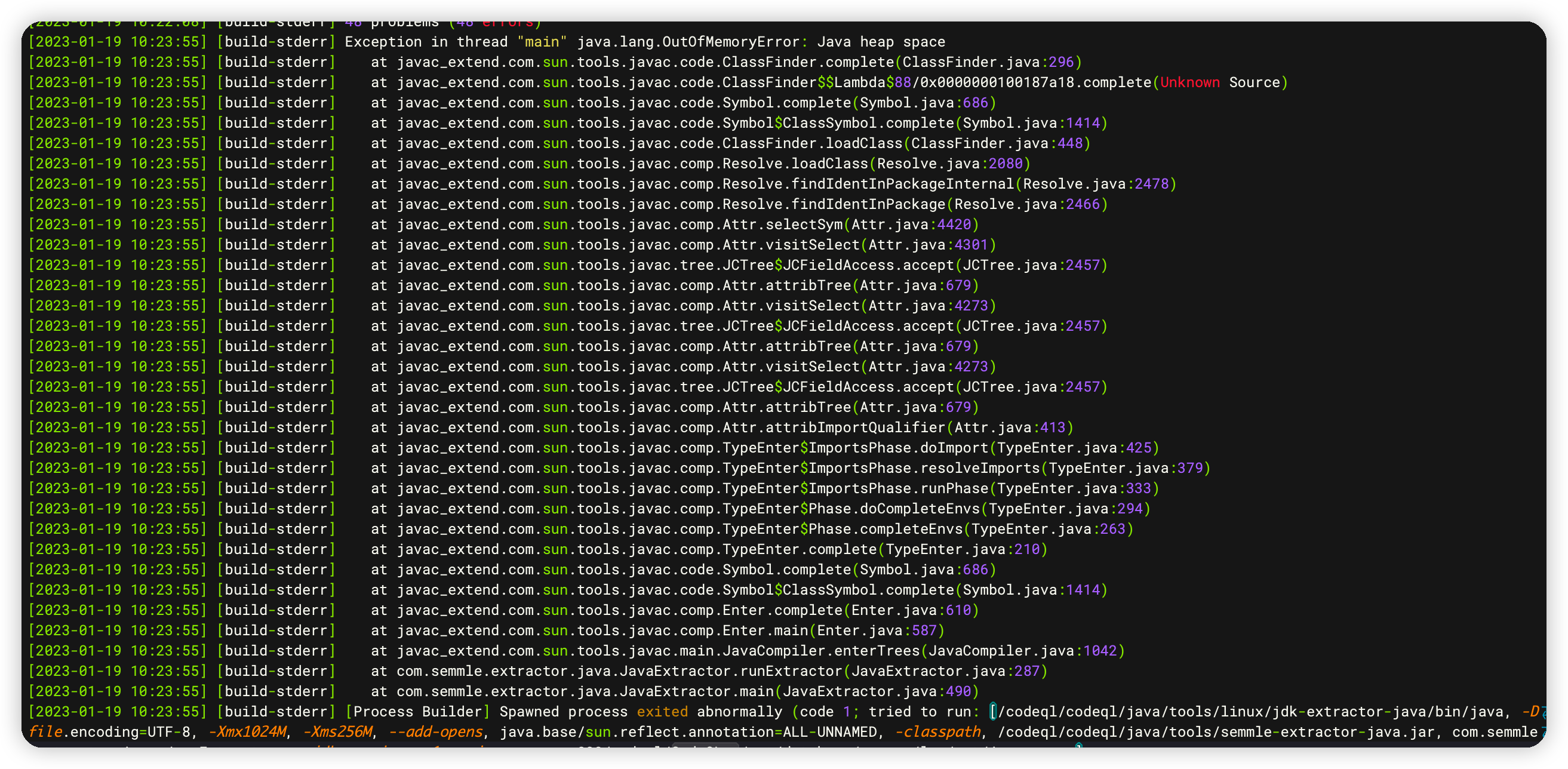The height and width of the screenshot is (769, 1568).
Task: Click the red "Unknown" Source text
Action: pos(1189,82)
